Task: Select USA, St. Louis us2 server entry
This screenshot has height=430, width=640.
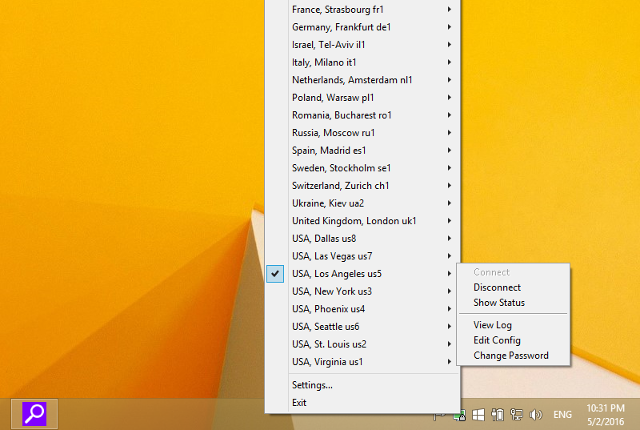Action: (362, 344)
